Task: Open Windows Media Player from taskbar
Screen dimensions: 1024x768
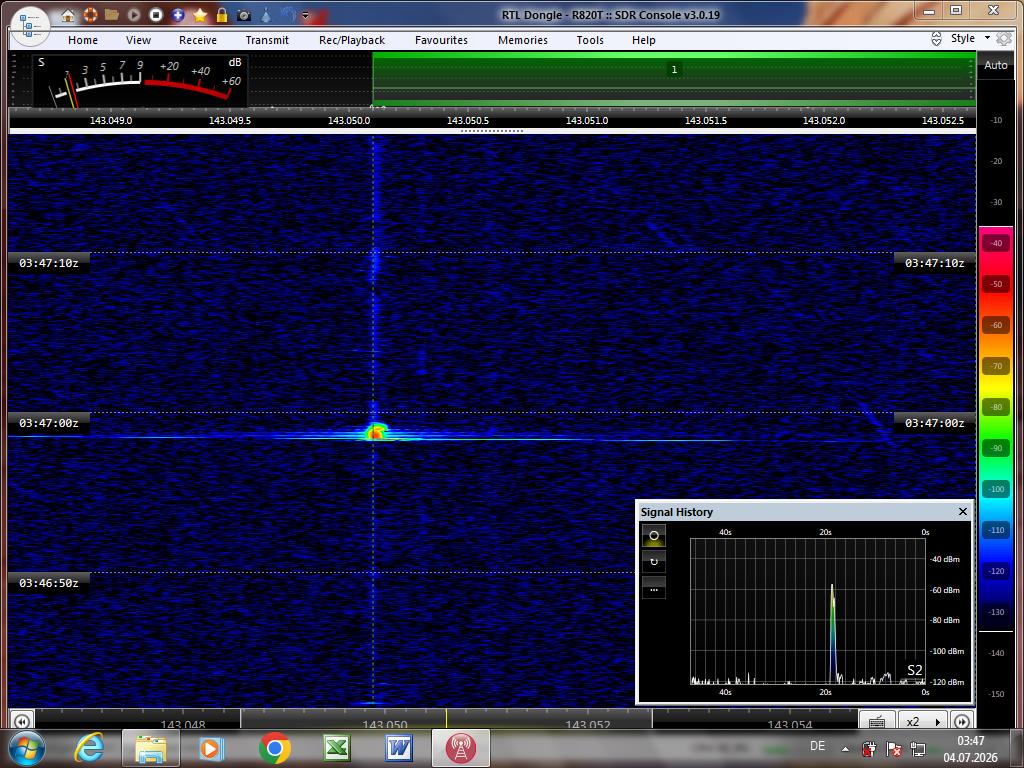Action: pyautogui.click(x=210, y=748)
